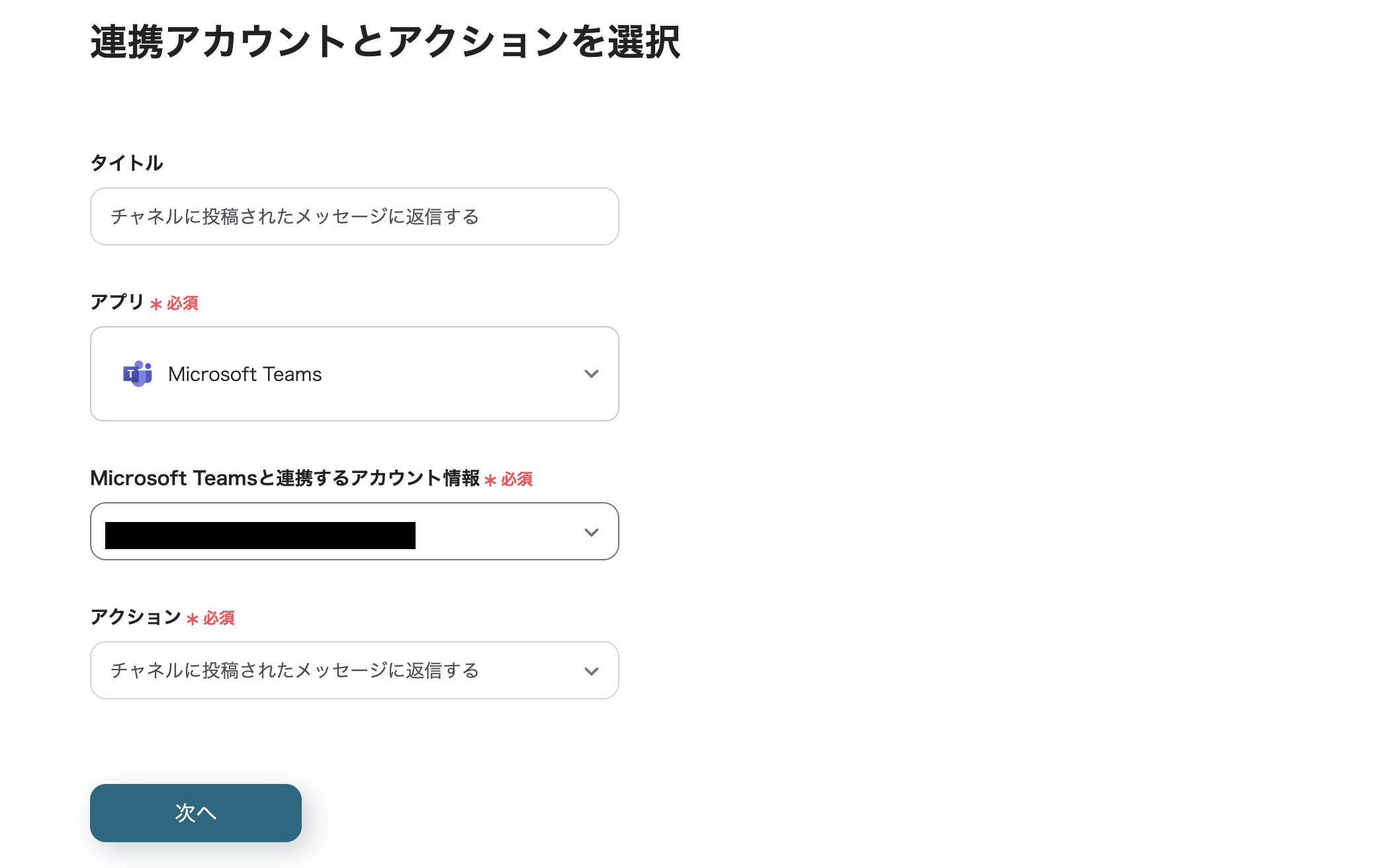Viewport: 1383px width, 868px height.
Task: Open the アプリ dropdown chevron
Action: pos(592,374)
